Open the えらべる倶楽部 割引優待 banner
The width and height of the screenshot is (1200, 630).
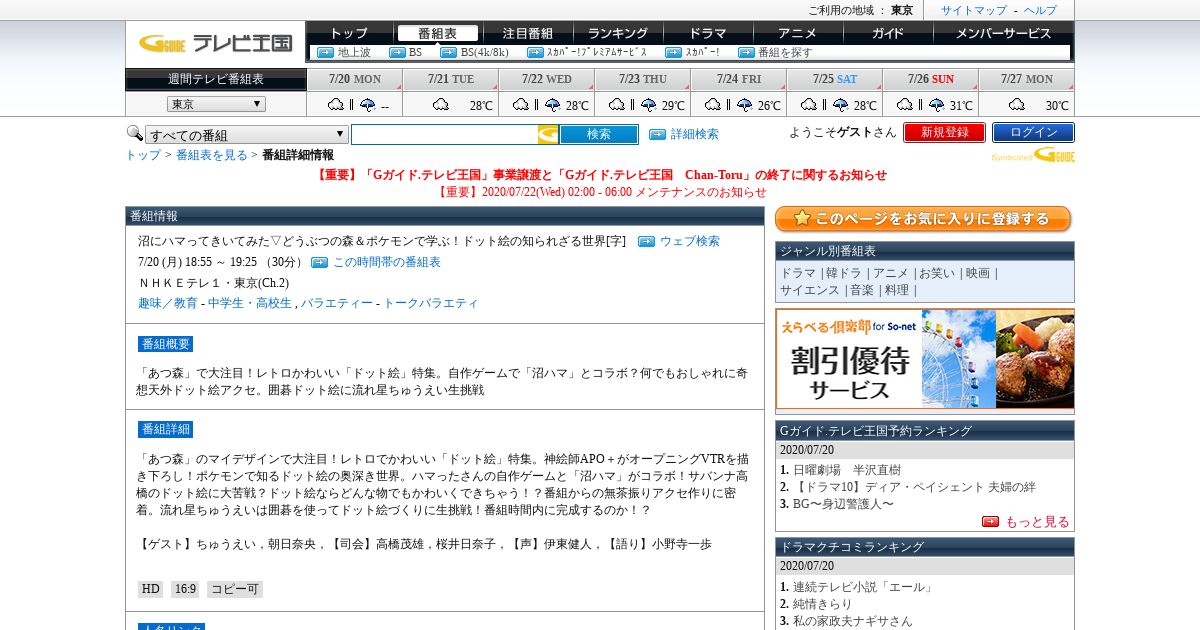pyautogui.click(x=925, y=359)
